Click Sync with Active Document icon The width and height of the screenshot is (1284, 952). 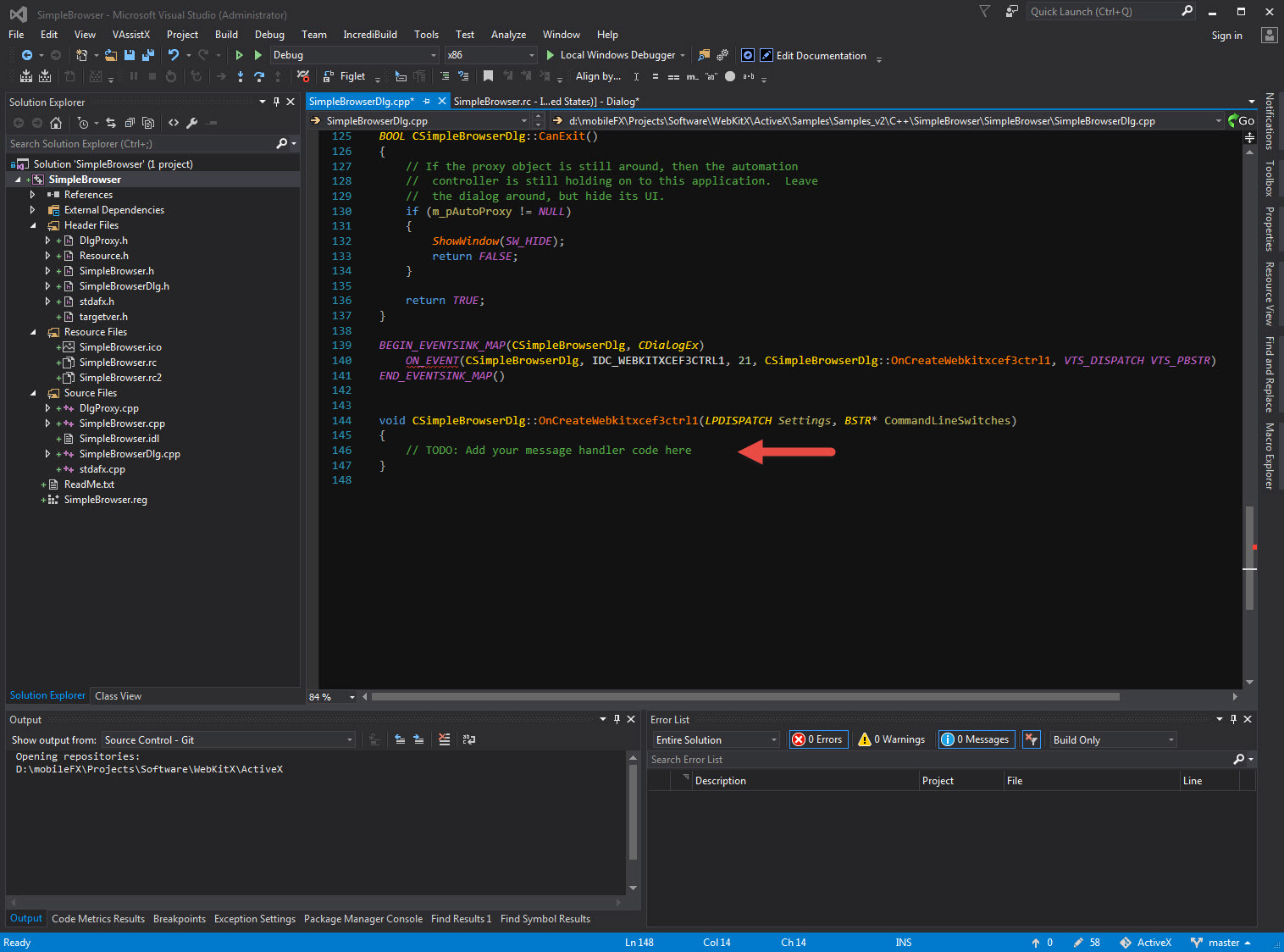click(x=111, y=123)
